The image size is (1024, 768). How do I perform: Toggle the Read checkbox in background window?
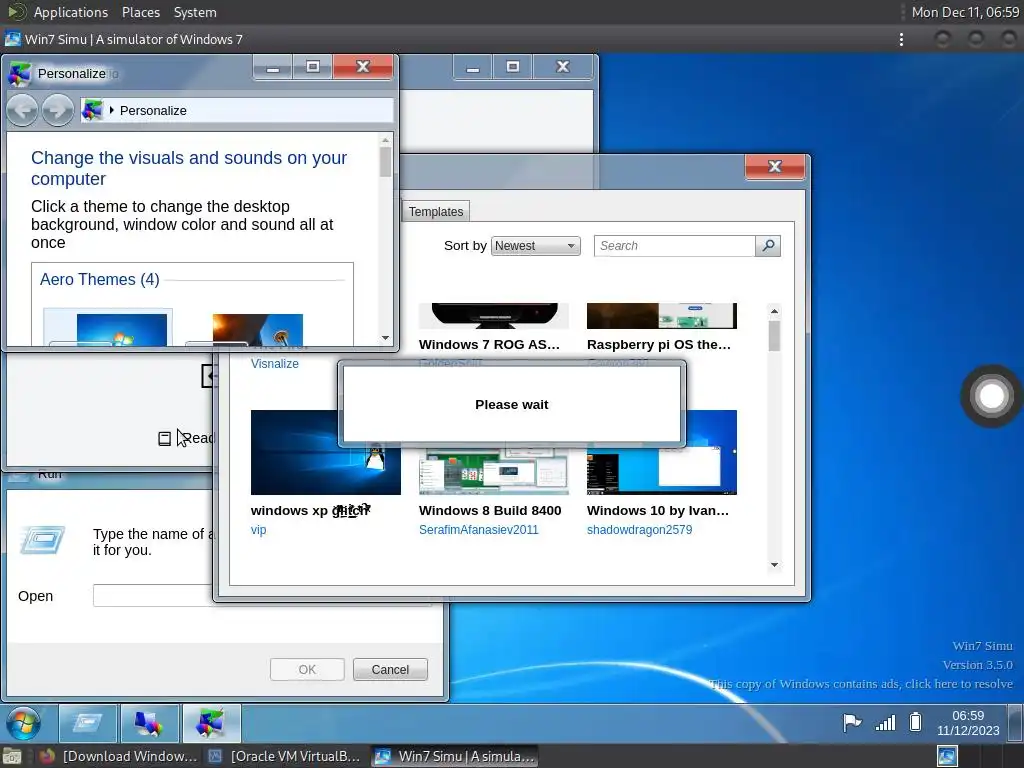click(165, 438)
